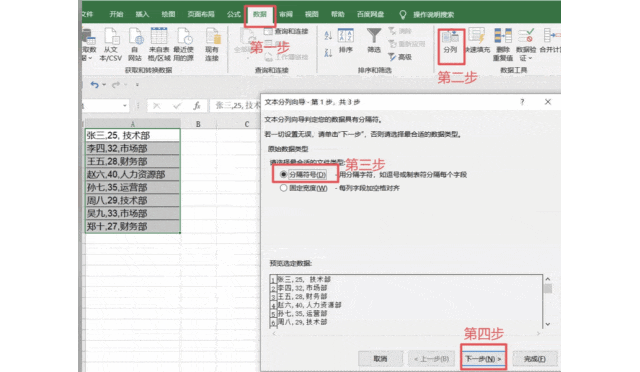The height and width of the screenshot is (372, 640).
Task: Select the 固定宽度(W) radio option
Action: 283,188
